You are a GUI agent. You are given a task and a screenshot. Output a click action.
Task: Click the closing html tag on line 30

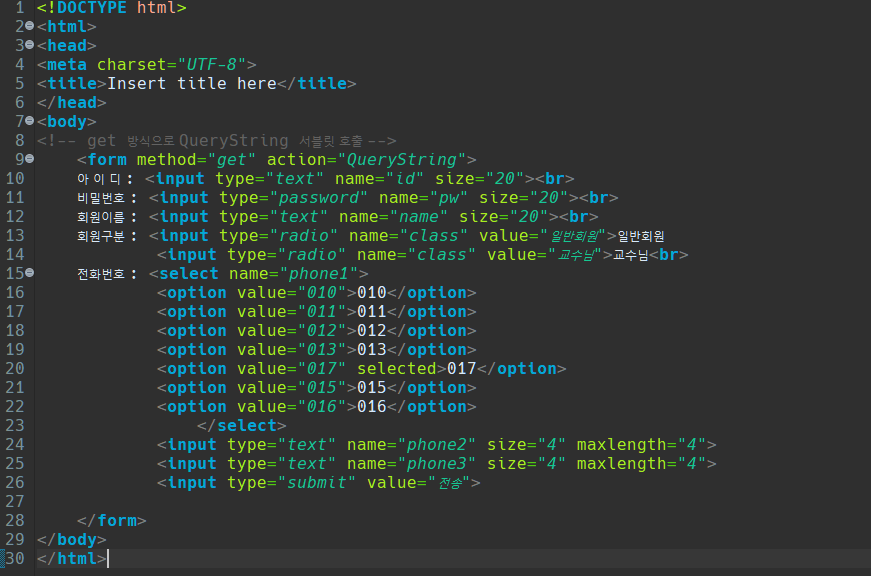pos(72,558)
